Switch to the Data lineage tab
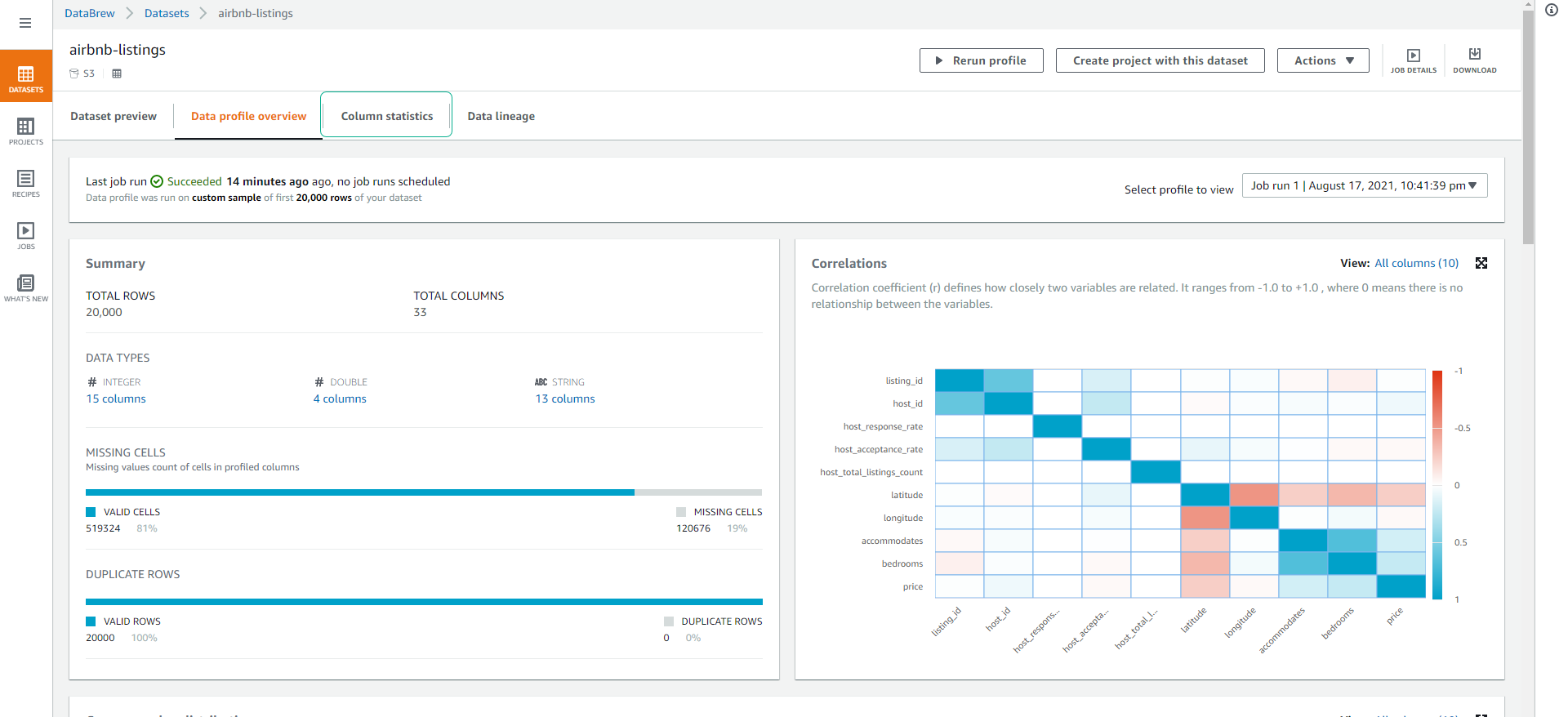1568x717 pixels. point(501,116)
